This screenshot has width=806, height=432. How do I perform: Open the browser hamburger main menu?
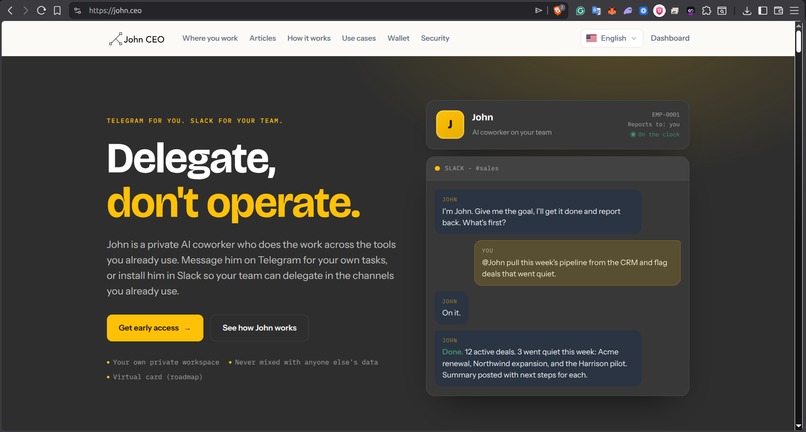click(x=795, y=10)
